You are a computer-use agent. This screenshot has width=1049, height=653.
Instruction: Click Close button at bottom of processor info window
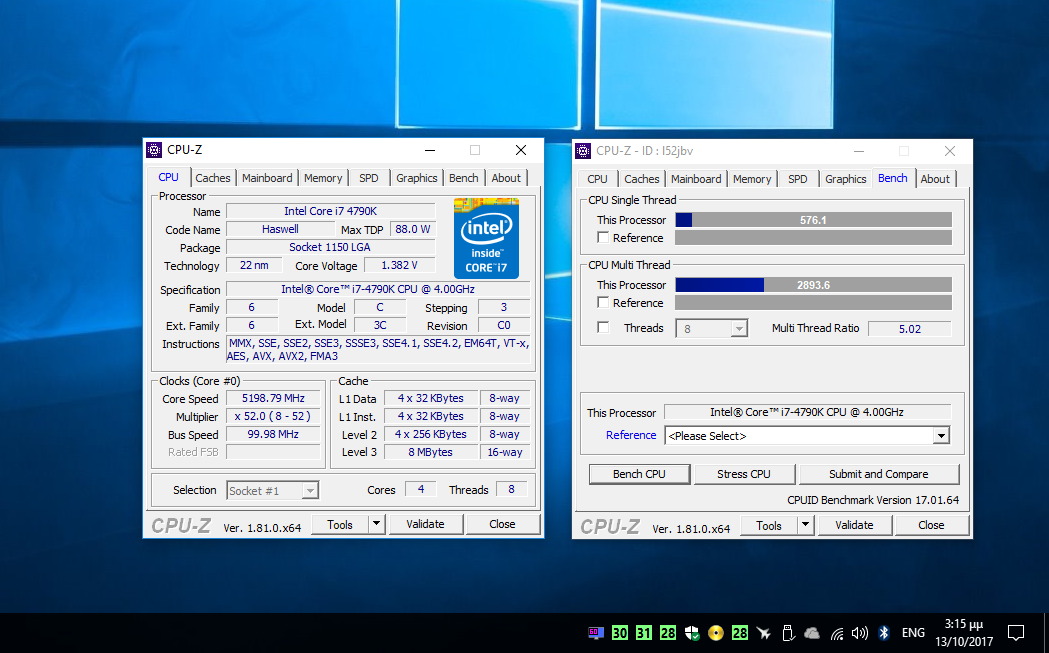pos(502,524)
